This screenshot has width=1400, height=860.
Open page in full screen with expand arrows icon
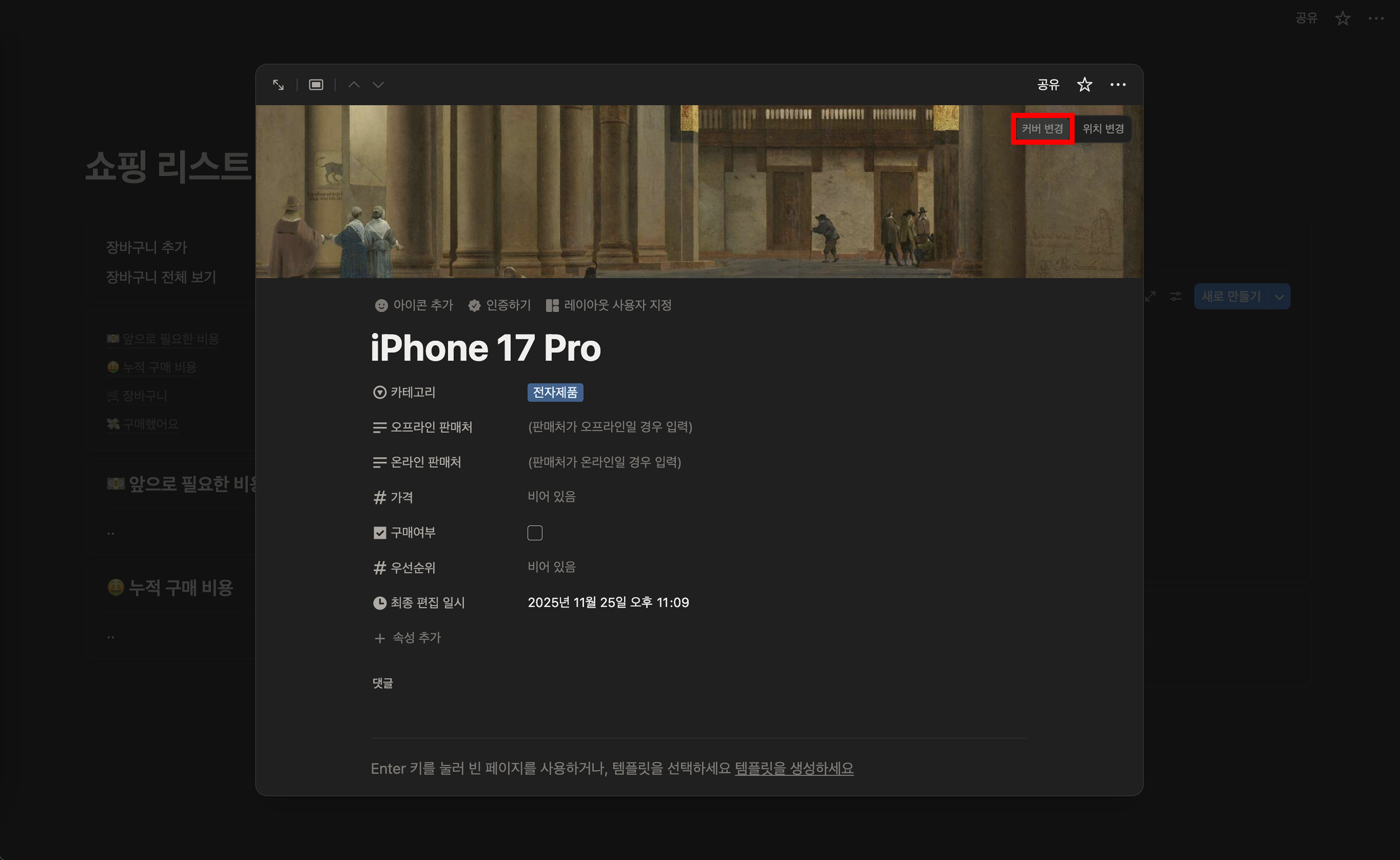(278, 85)
